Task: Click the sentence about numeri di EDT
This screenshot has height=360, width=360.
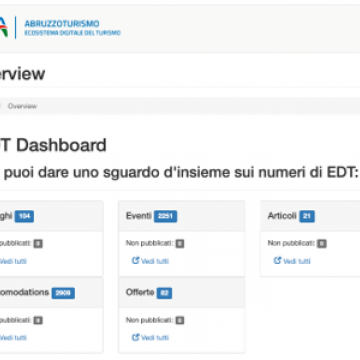Action: (x=179, y=172)
